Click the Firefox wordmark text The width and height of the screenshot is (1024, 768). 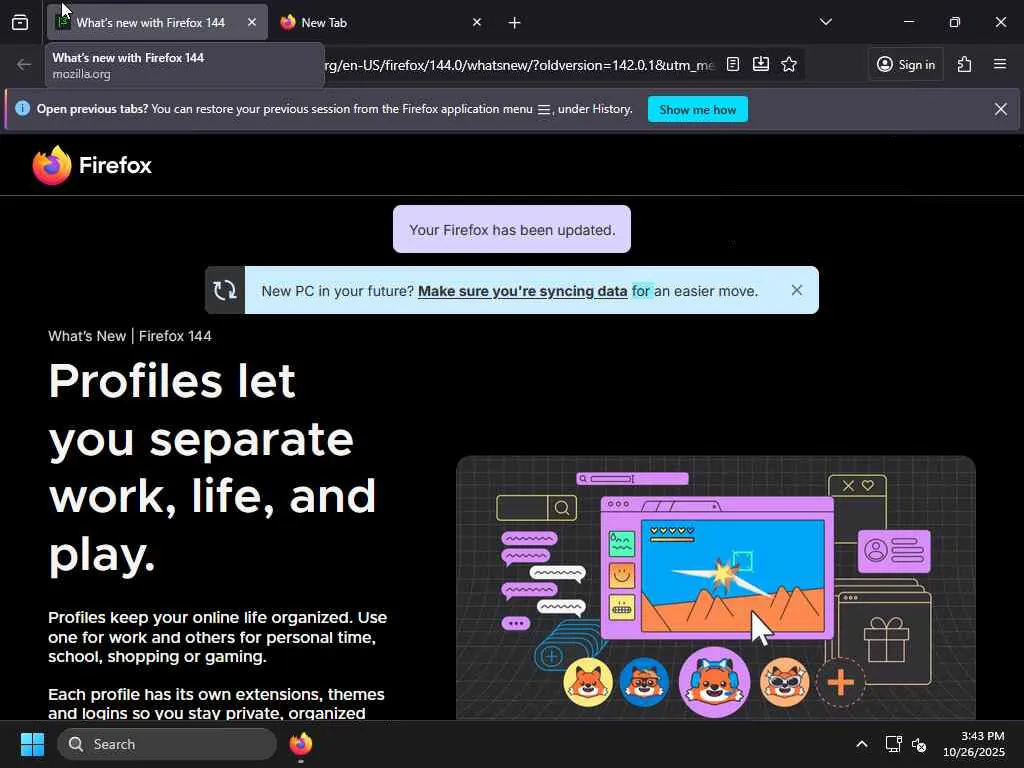coord(115,165)
